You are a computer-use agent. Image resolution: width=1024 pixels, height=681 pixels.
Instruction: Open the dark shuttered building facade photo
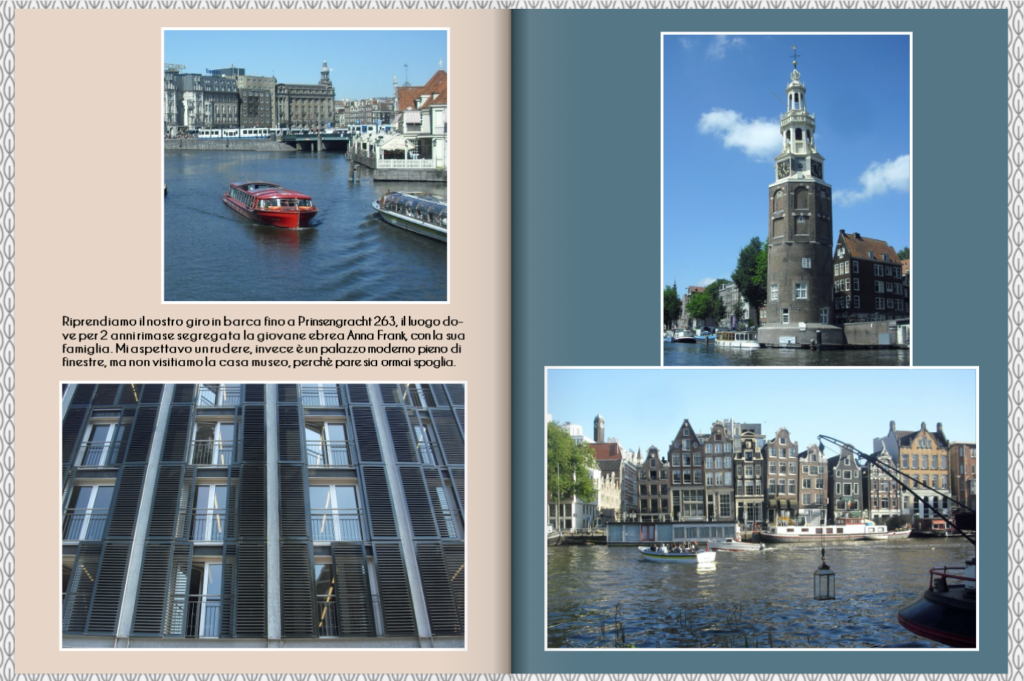(x=263, y=516)
